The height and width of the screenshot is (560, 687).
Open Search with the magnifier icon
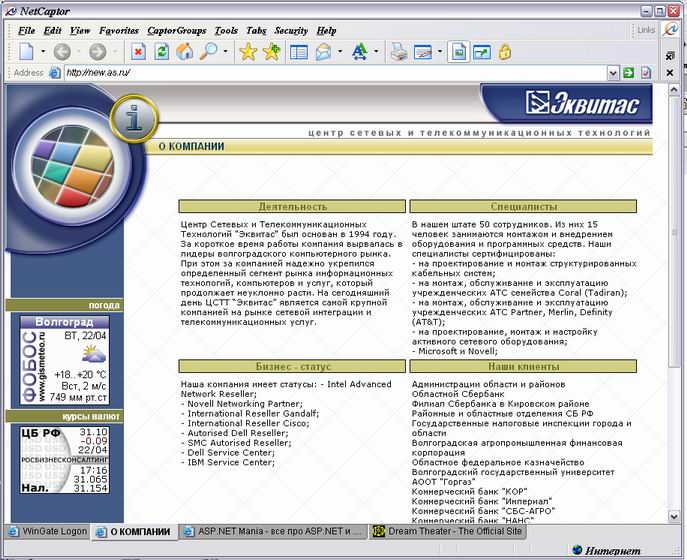209,52
